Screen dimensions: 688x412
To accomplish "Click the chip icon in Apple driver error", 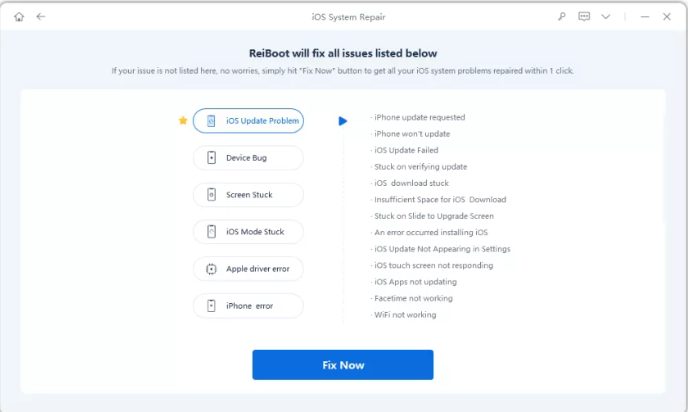I will coord(211,269).
